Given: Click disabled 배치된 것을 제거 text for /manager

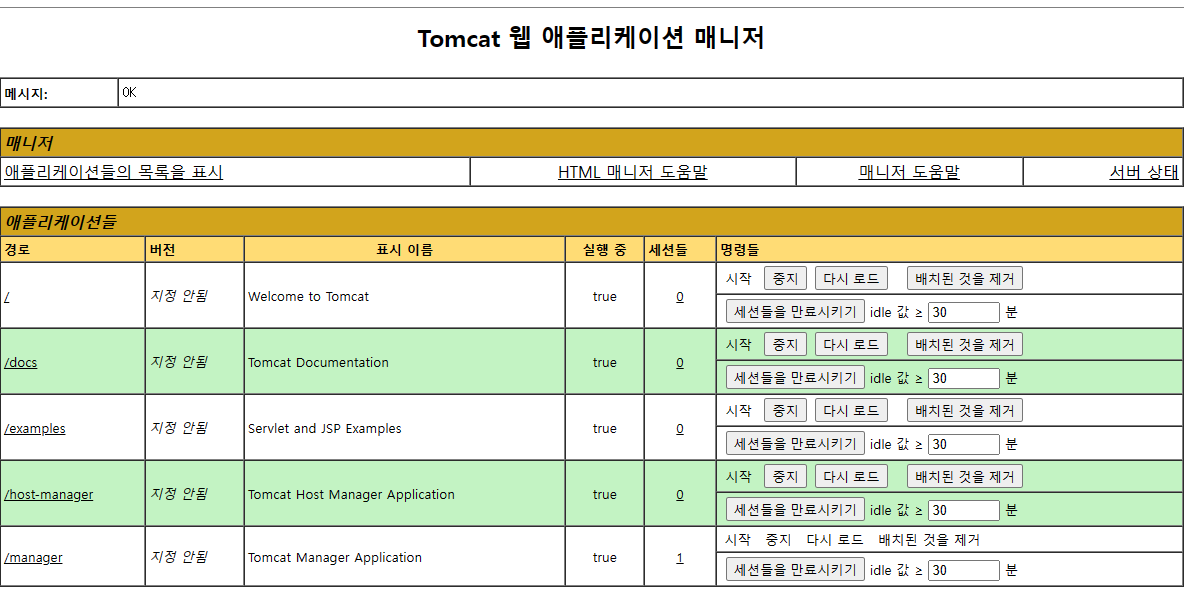Looking at the screenshot, I should pos(929,540).
